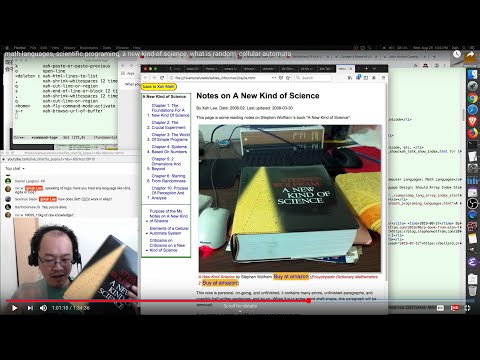Click the book photo on the page
Screen dimensions: 480x360
[x=290, y=198]
